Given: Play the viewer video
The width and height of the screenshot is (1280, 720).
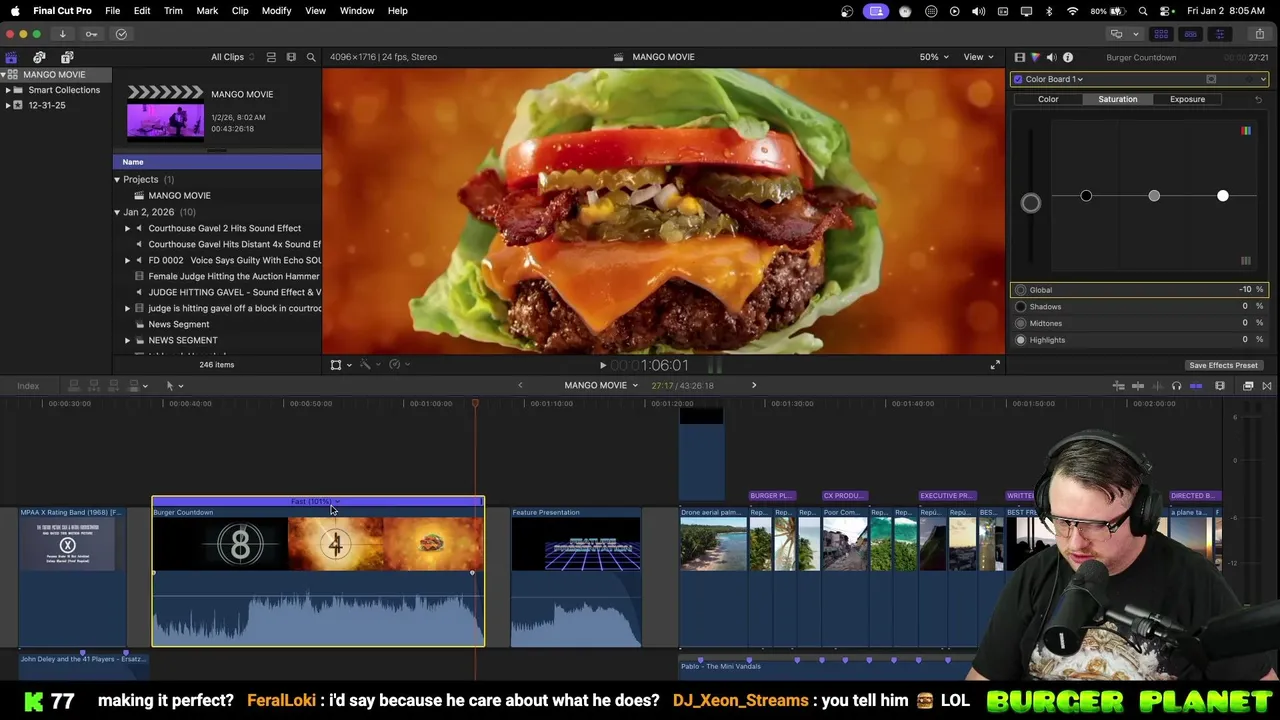Looking at the screenshot, I should pos(602,365).
